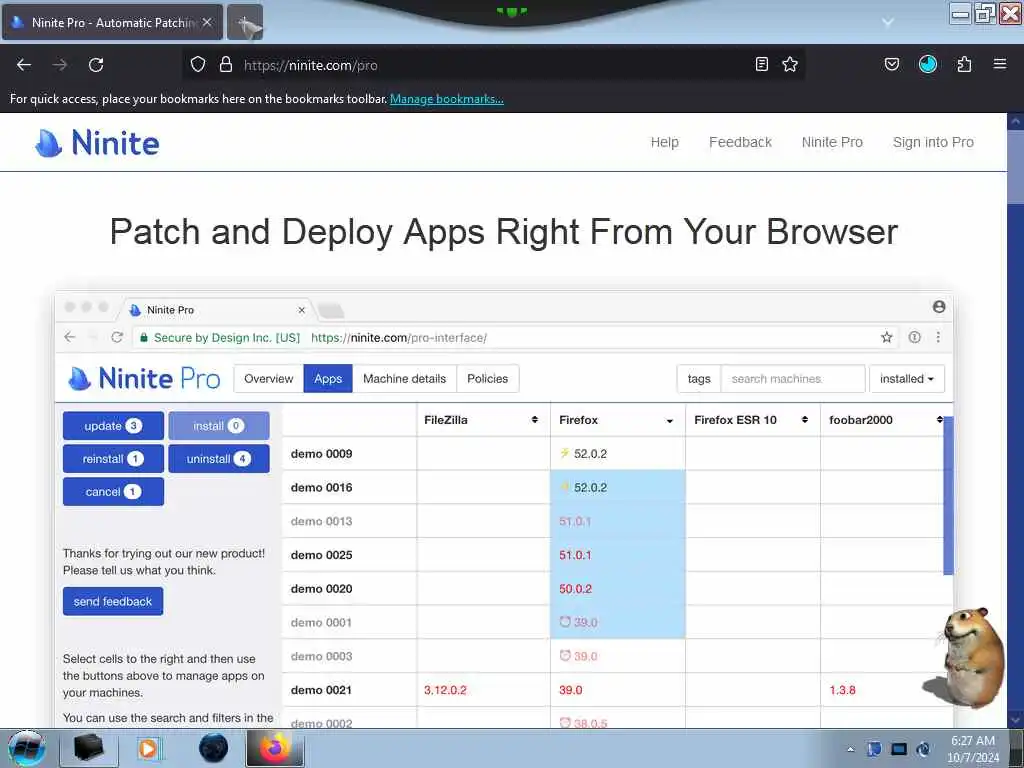Click the search machines field
The height and width of the screenshot is (768, 1024).
click(x=793, y=379)
